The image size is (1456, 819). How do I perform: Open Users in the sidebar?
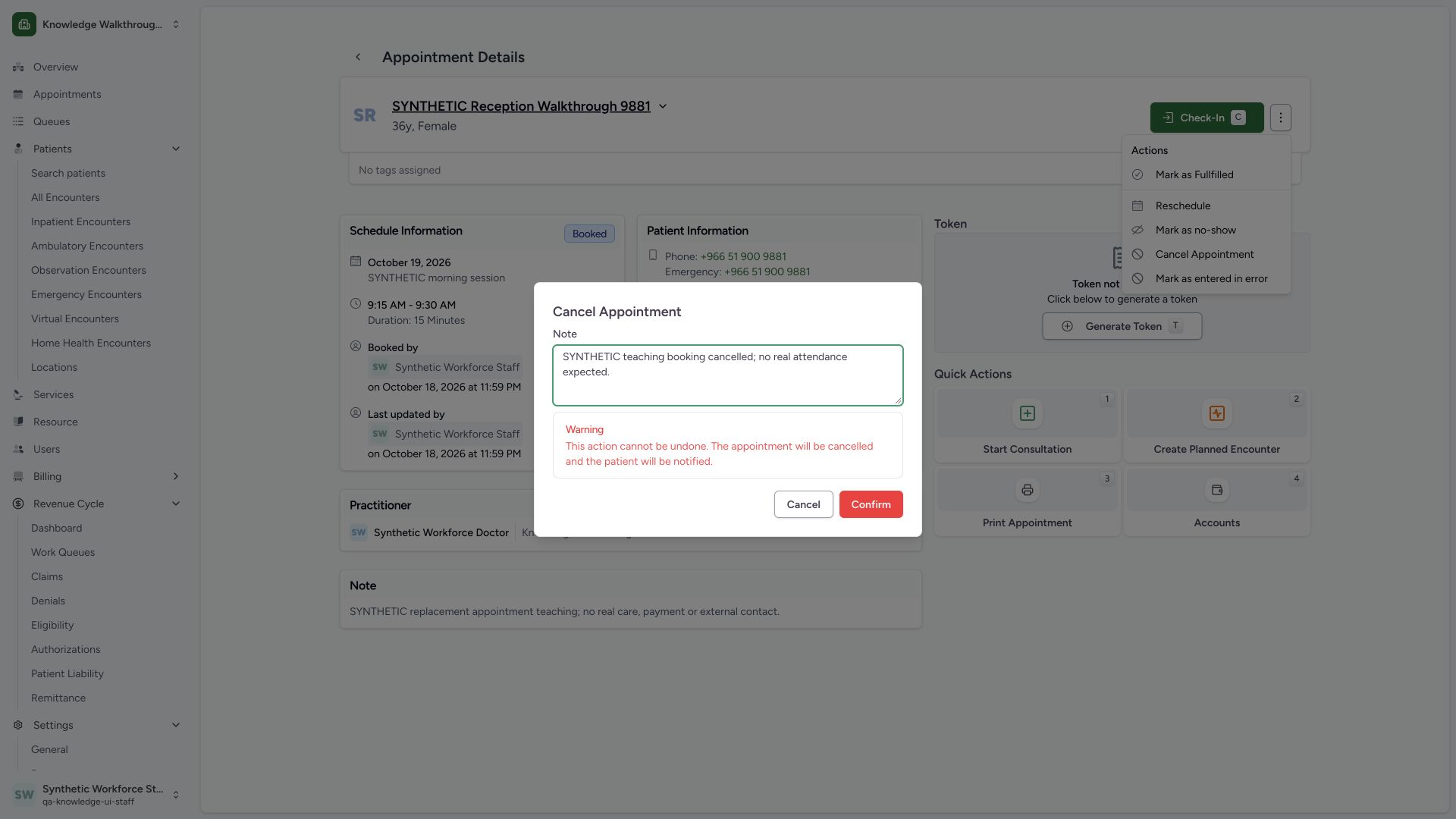coord(46,449)
